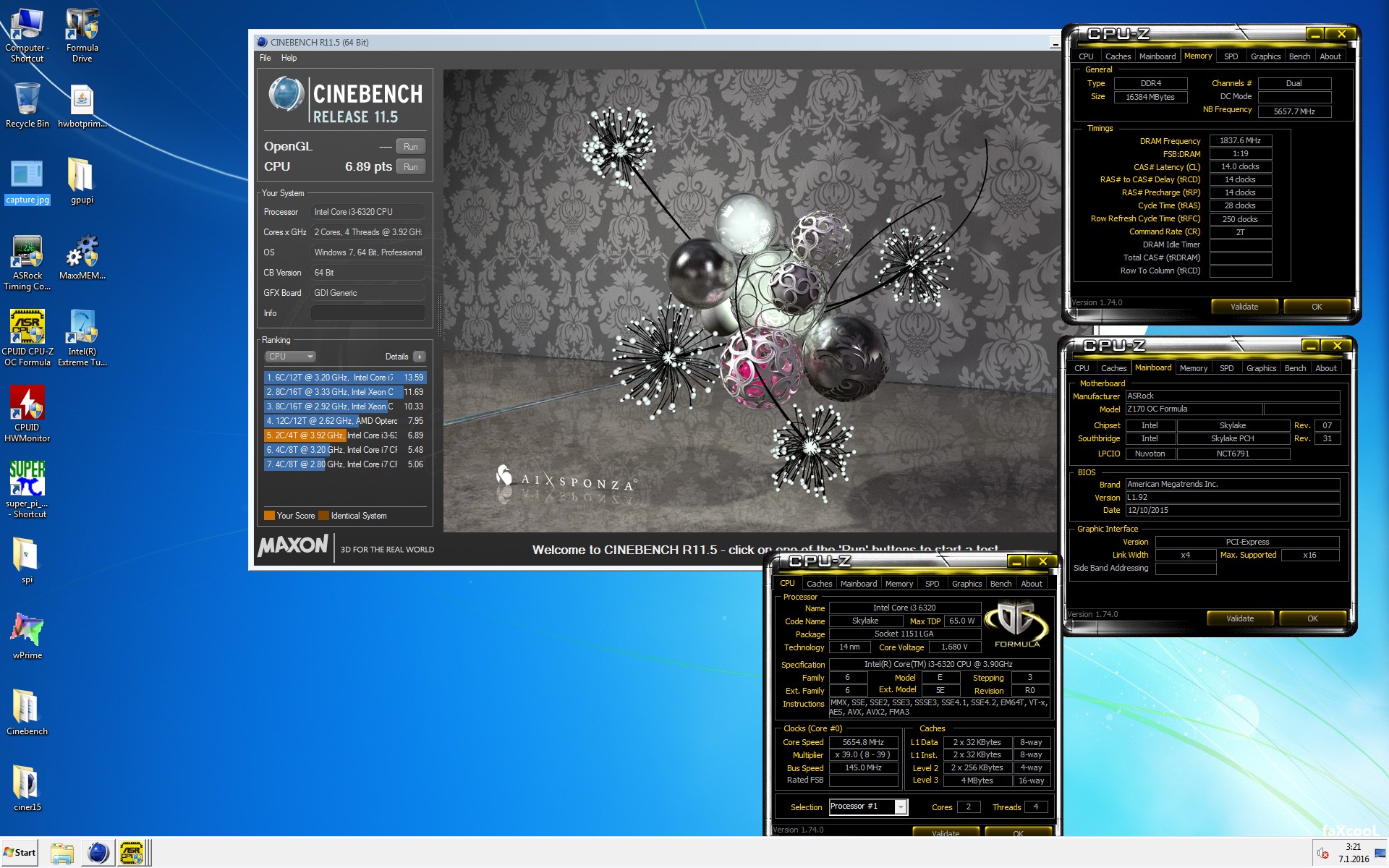Click the Z170 OC Formula model field
The height and width of the screenshot is (868, 1389).
pyautogui.click(x=1194, y=409)
